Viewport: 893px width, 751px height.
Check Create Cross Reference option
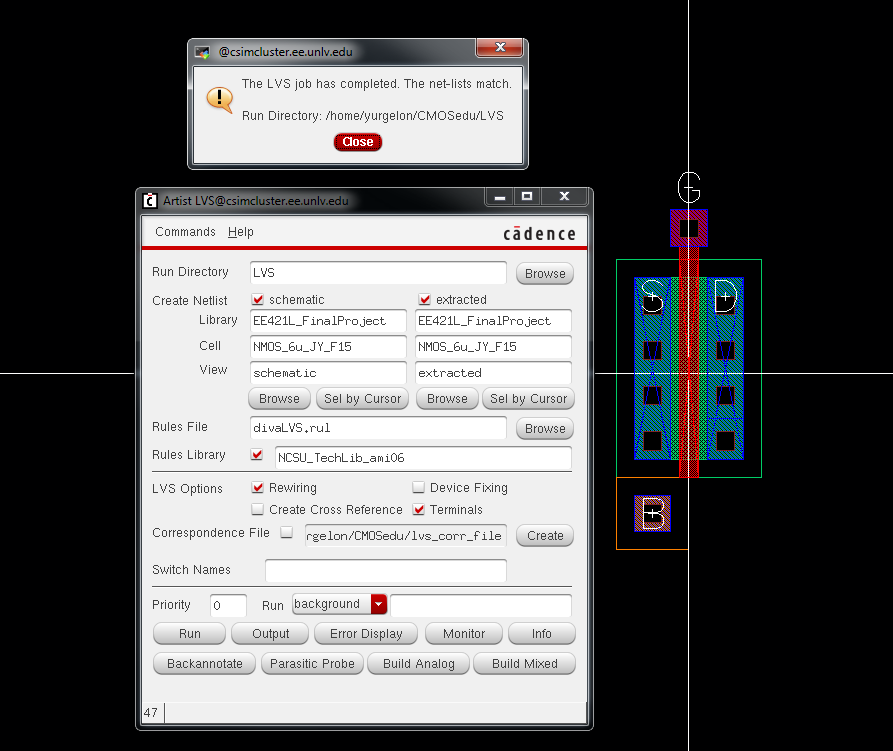(258, 510)
